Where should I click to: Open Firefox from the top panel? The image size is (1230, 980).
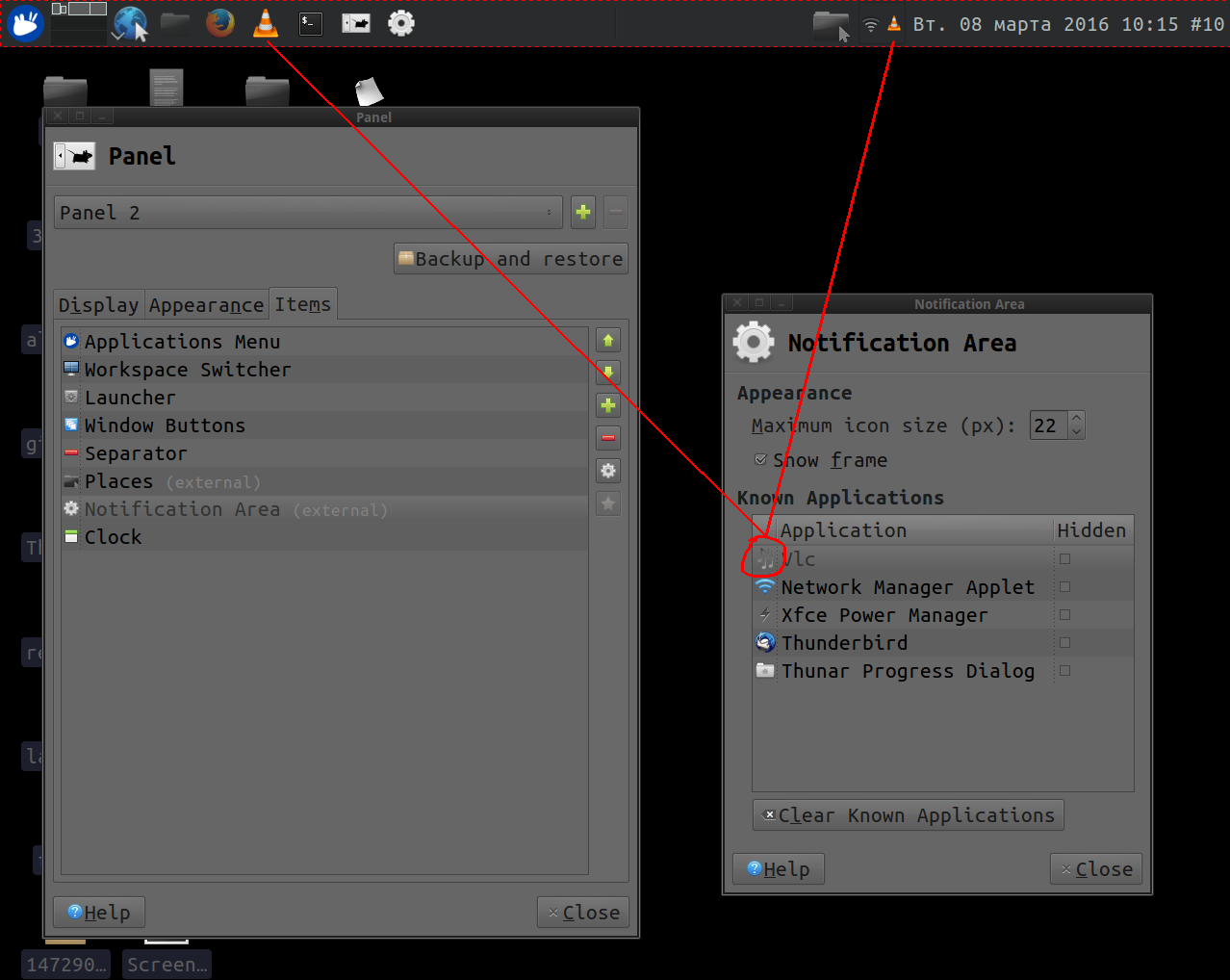coord(220,23)
